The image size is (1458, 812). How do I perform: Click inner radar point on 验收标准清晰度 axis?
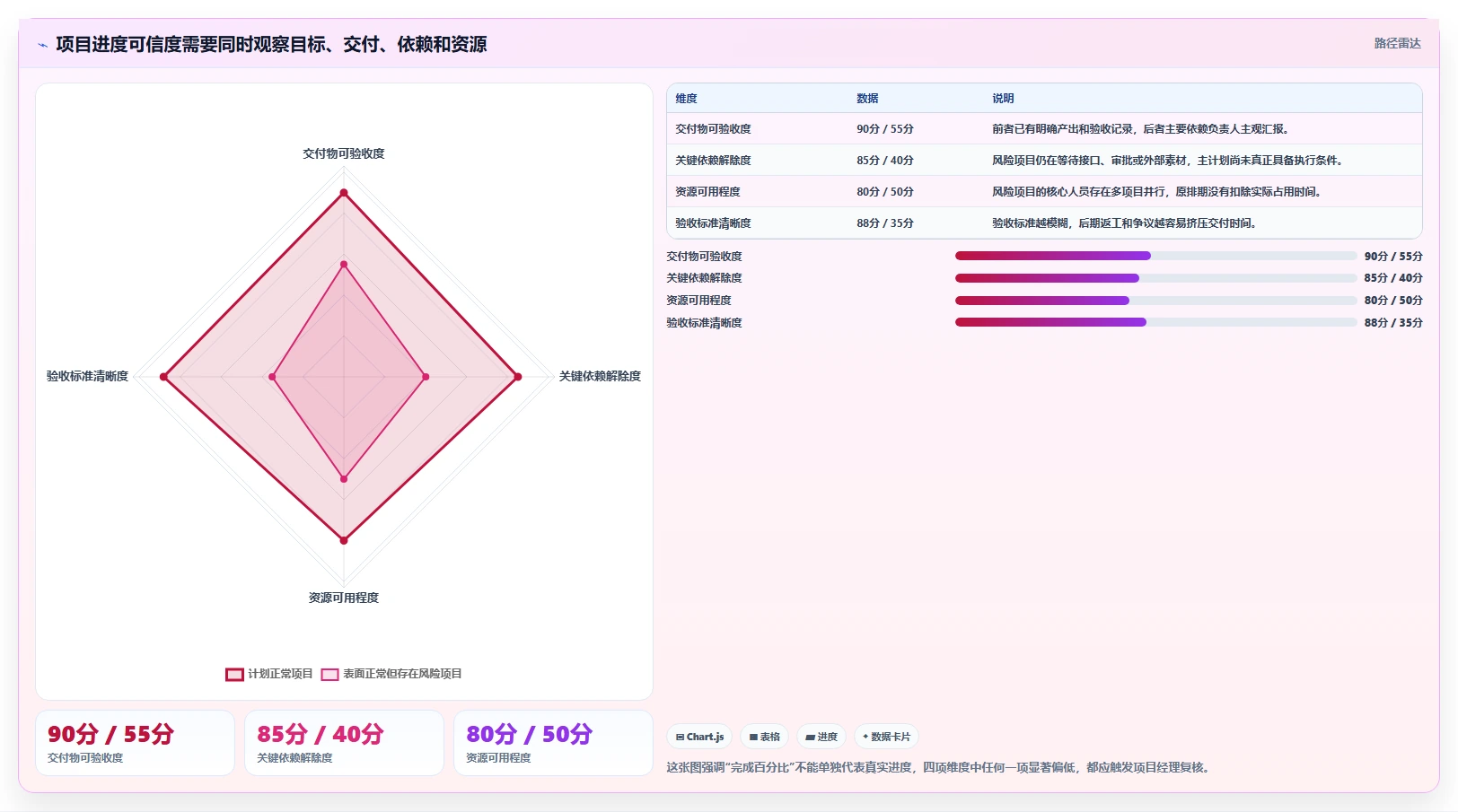pyautogui.click(x=272, y=377)
